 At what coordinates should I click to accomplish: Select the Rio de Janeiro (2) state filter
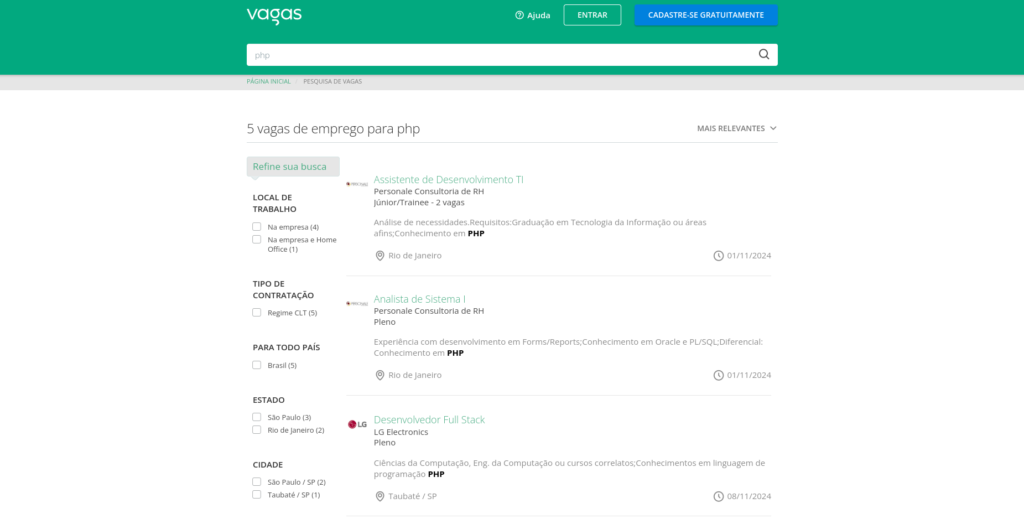coord(257,429)
